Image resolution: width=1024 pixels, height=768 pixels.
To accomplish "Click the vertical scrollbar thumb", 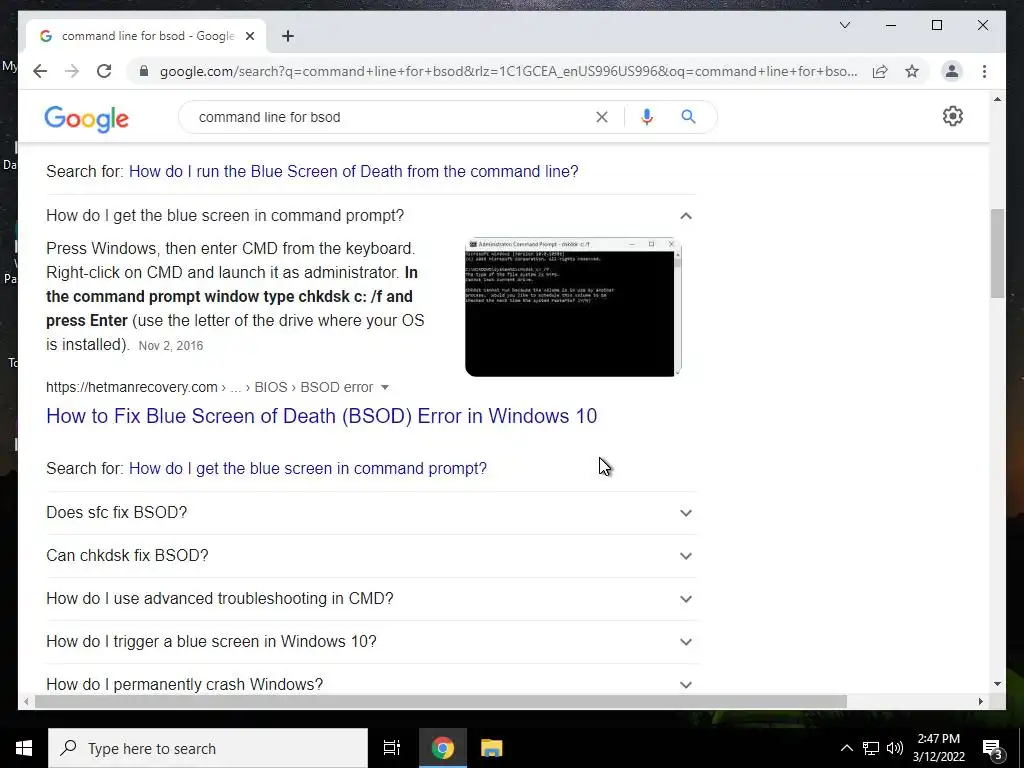I will [x=997, y=253].
